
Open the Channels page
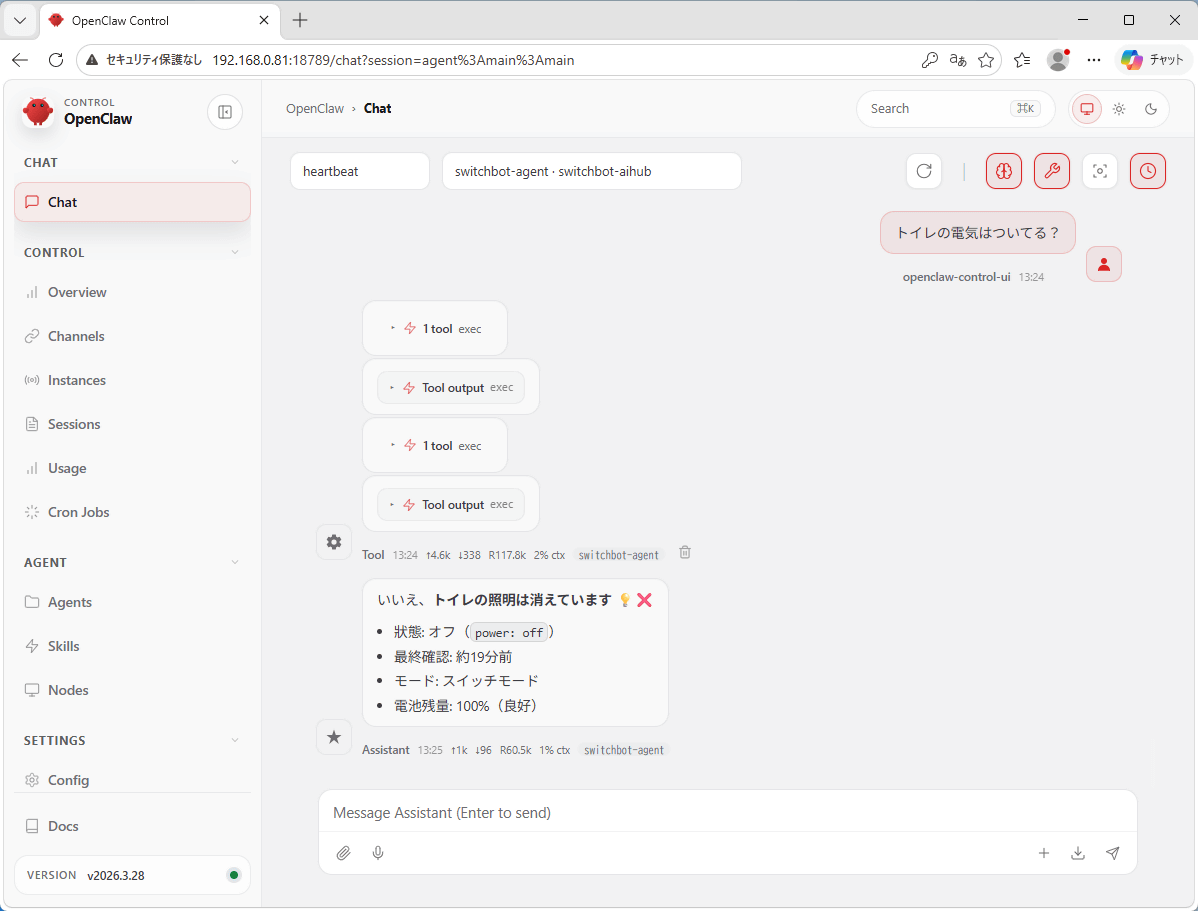(132, 336)
